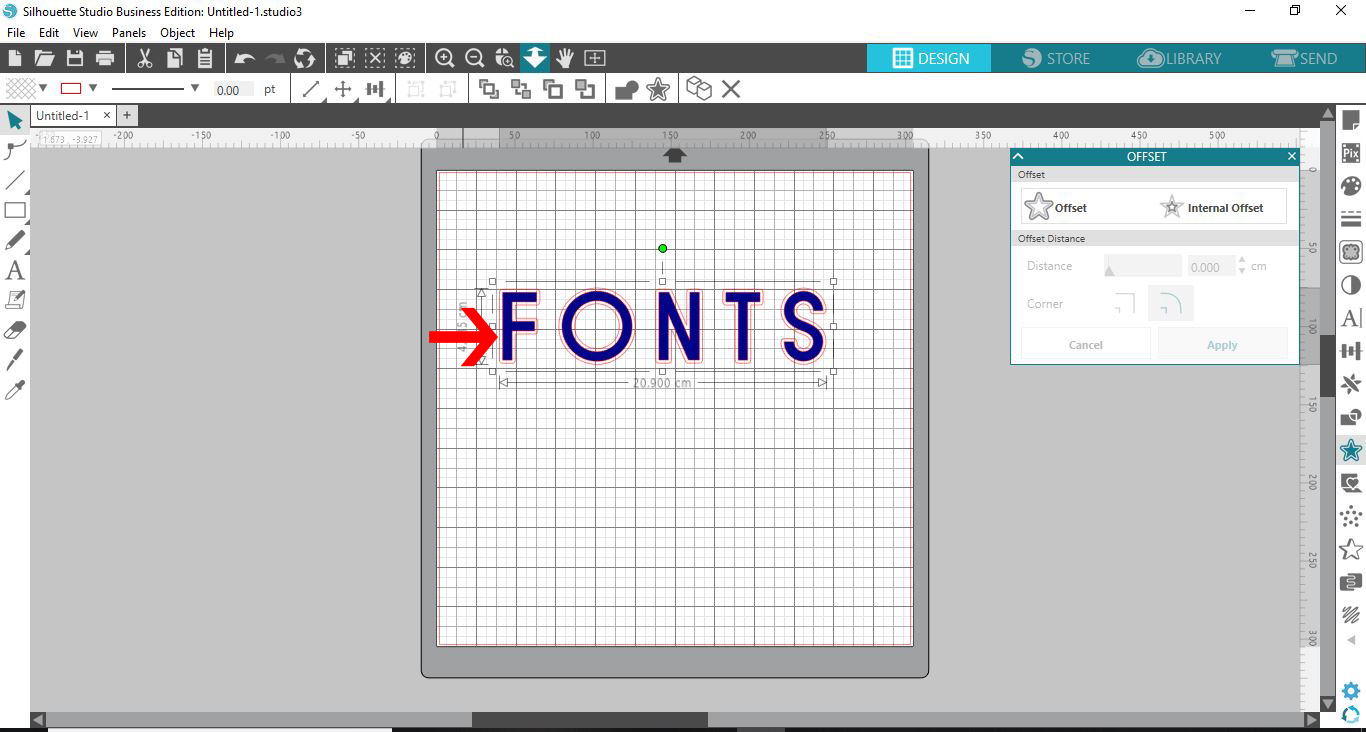
Task: Open the Panels menu
Action: [x=129, y=33]
